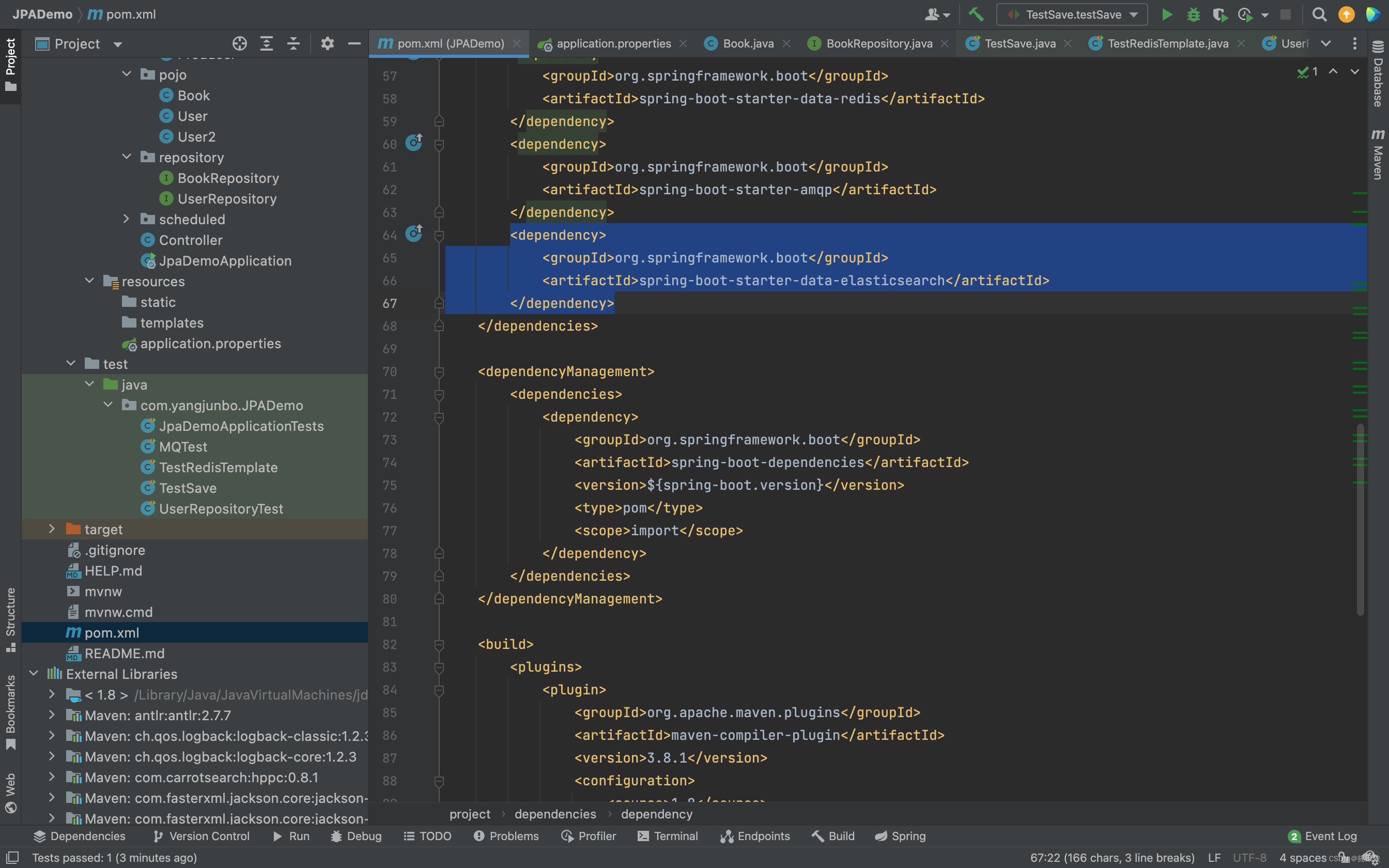Click the tool windows quick access icon
Screen dimensions: 1389x868
point(11,857)
